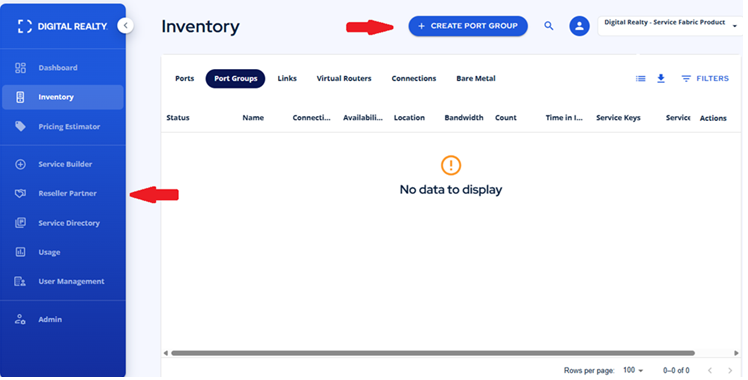This screenshot has width=748, height=380.
Task: Sort by the Status column header
Action: (x=178, y=118)
